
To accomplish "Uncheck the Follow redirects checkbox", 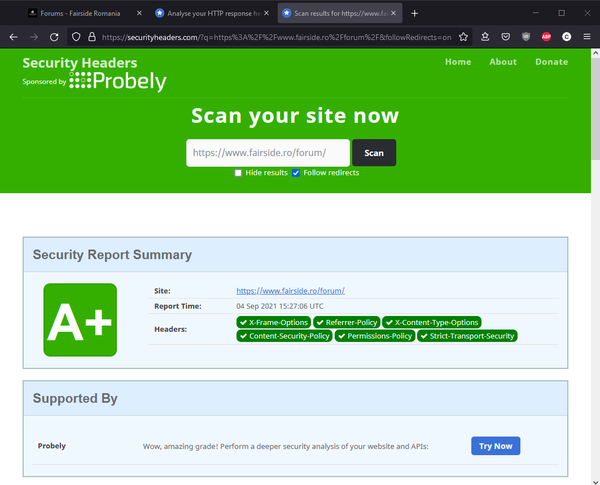I will point(296,173).
